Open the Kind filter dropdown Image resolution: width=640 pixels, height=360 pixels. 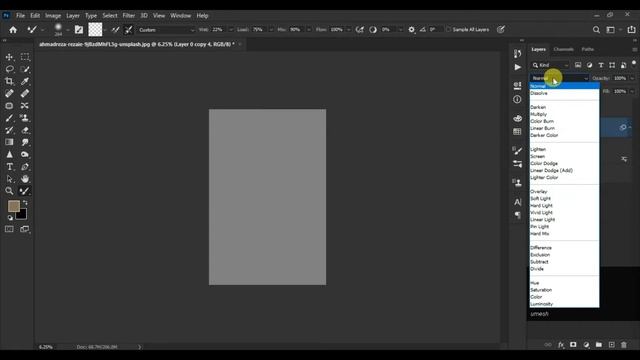pos(550,65)
